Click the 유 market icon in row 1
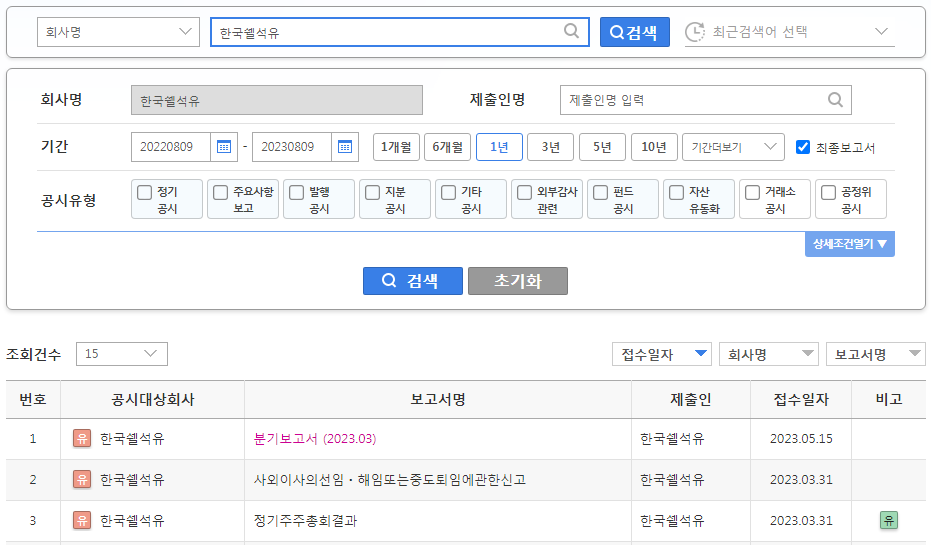Screen dimensions: 931x545 pos(82,439)
